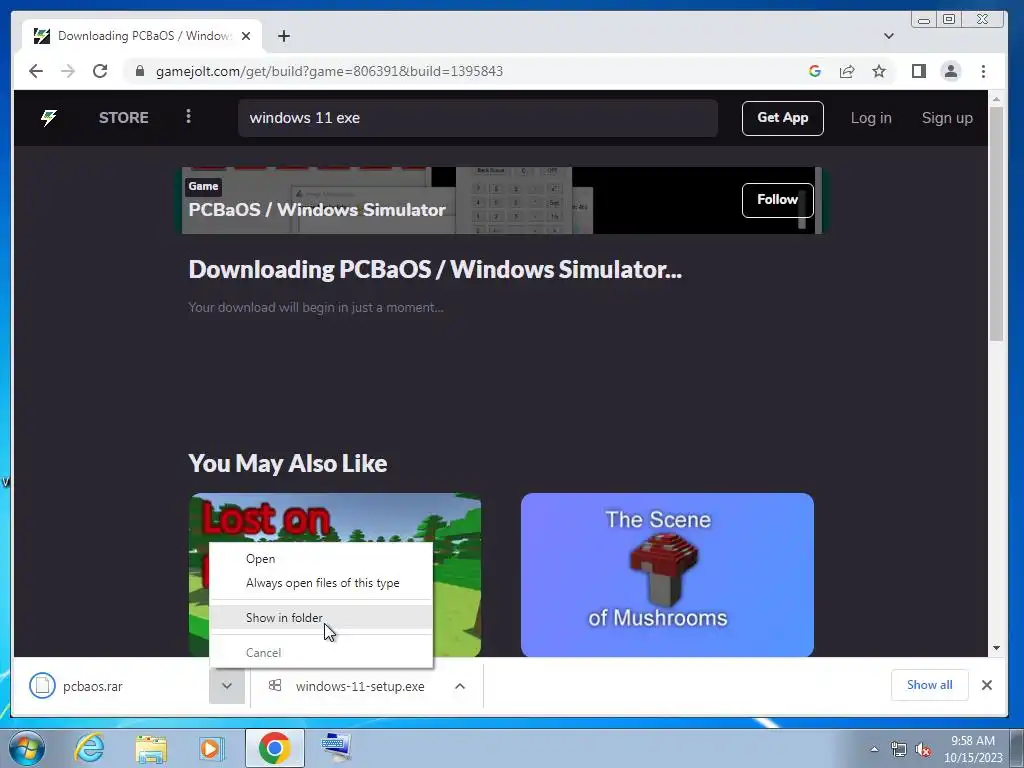Bookmark this tab with star
The image size is (1024, 768).
879,71
